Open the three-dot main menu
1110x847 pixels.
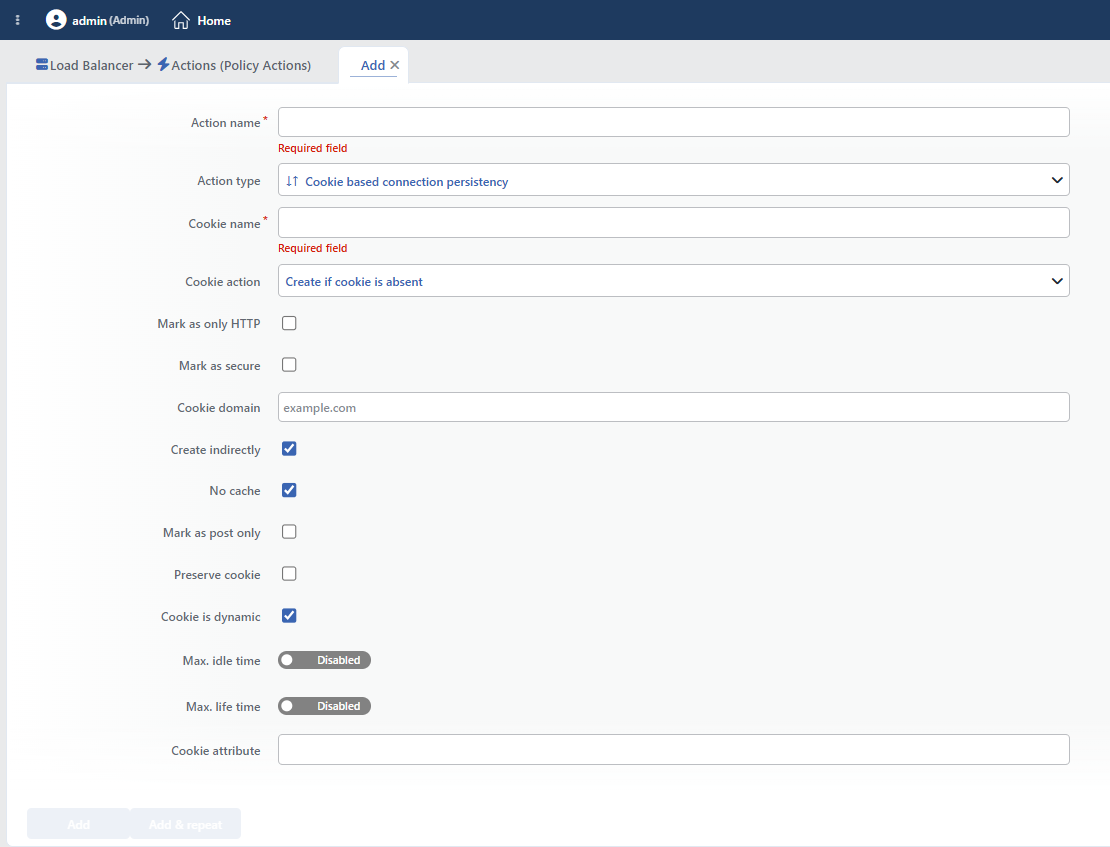[18, 21]
